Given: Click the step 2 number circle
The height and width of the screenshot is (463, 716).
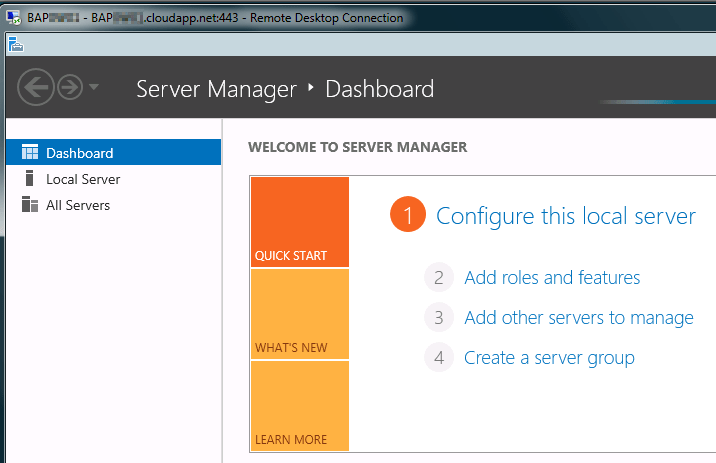Looking at the screenshot, I should pyautogui.click(x=439, y=277).
